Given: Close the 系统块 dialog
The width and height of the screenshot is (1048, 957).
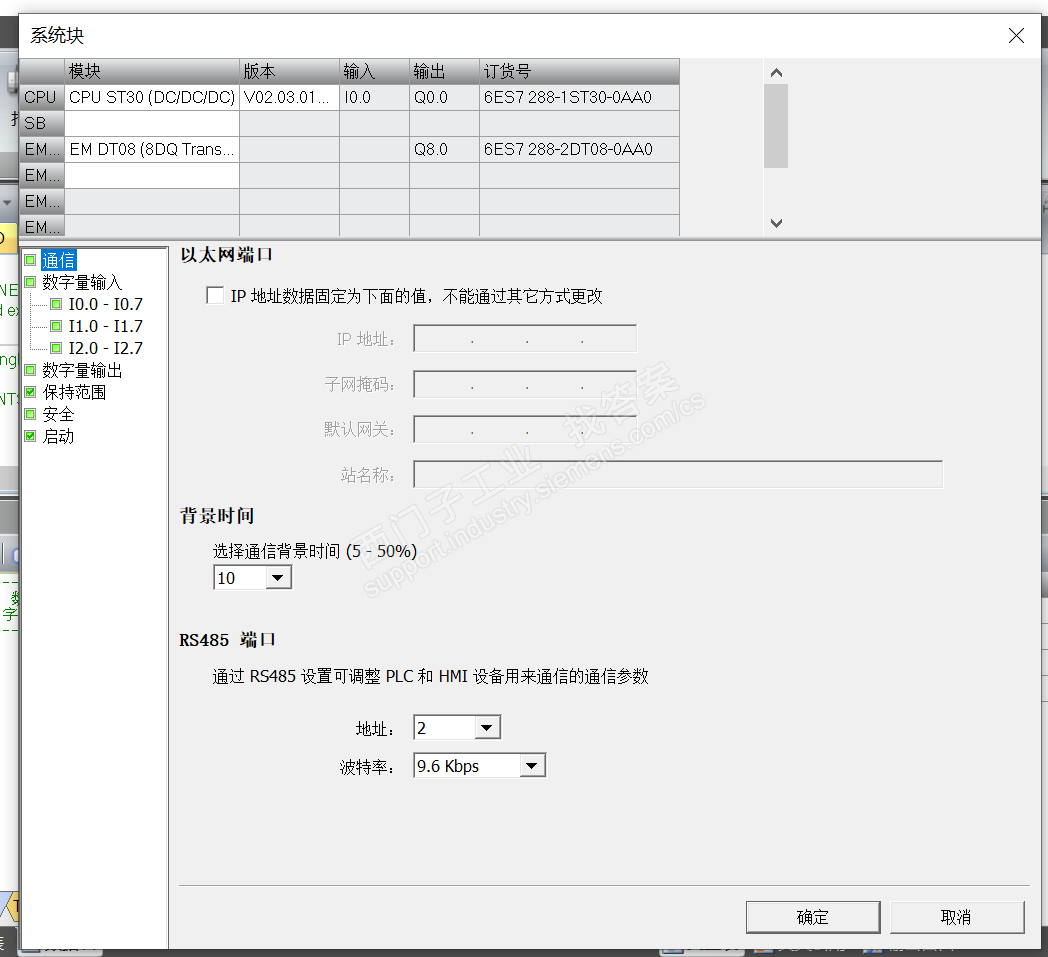Looking at the screenshot, I should tap(1016, 35).
